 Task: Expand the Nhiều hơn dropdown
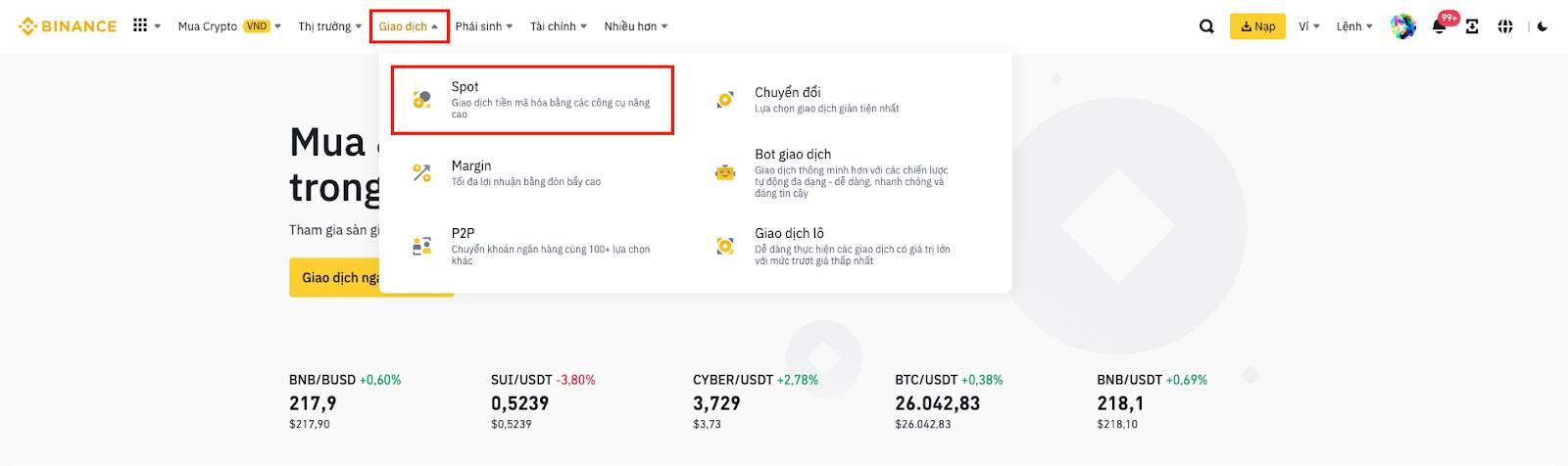coord(636,26)
